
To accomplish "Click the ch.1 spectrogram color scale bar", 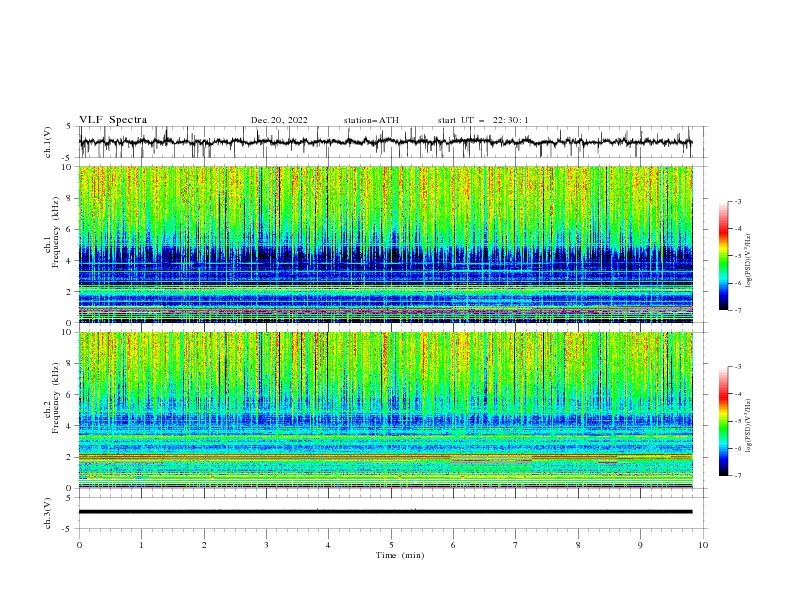I will pos(724,256).
